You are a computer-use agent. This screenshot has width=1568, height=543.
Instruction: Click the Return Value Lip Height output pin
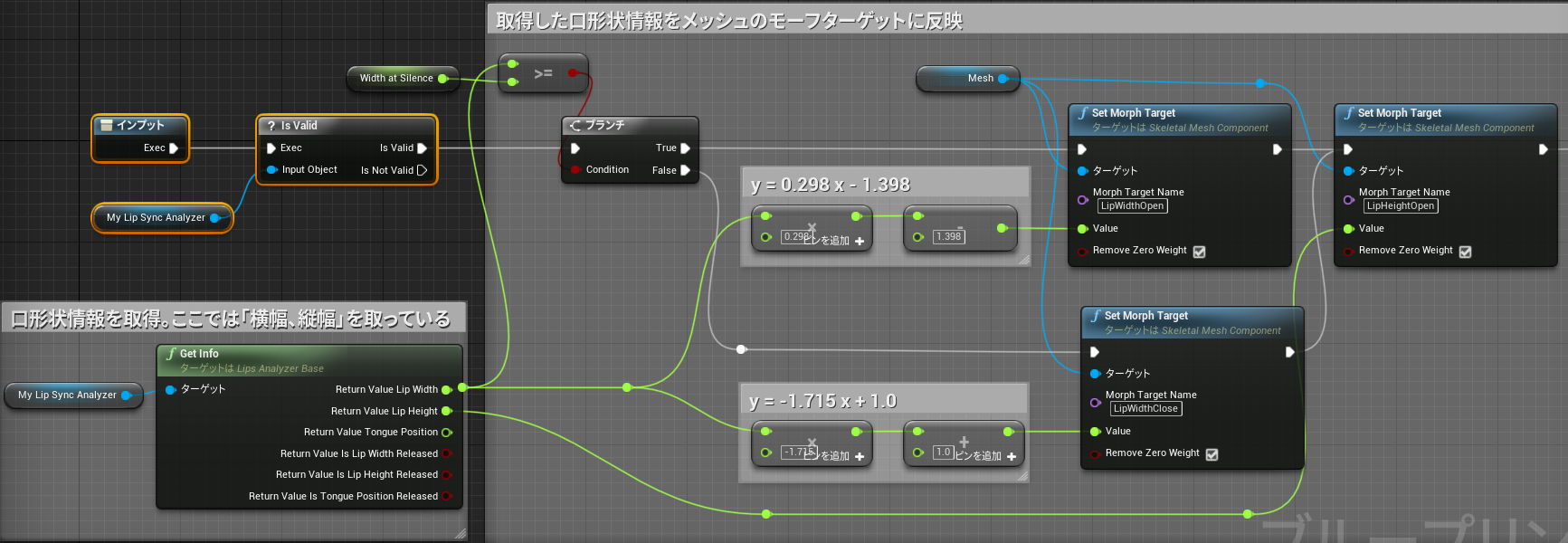coord(446,412)
